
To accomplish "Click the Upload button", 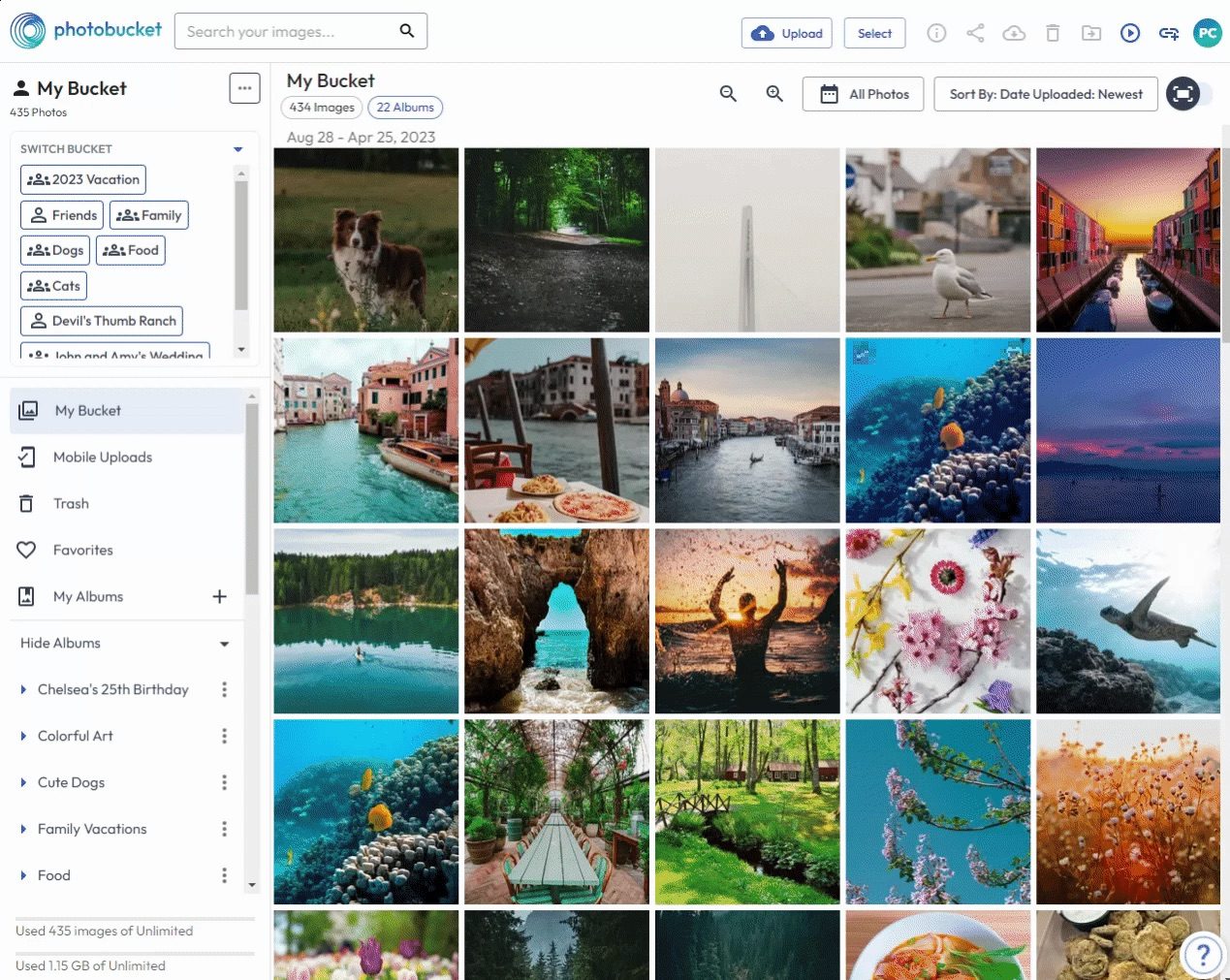I will 787,33.
